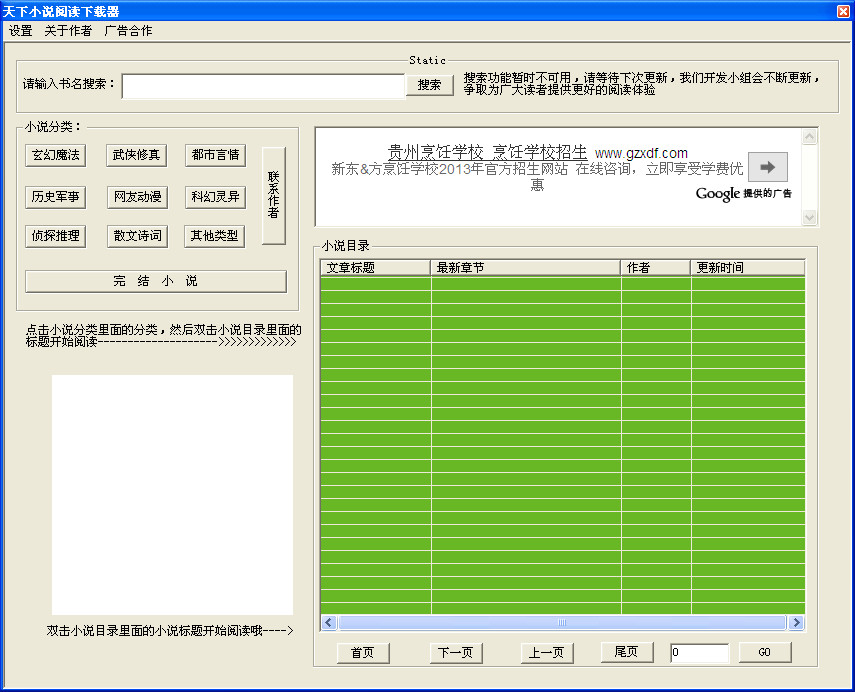This screenshot has width=855, height=692.
Task: Open the 科幻灵异 category
Action: click(215, 196)
